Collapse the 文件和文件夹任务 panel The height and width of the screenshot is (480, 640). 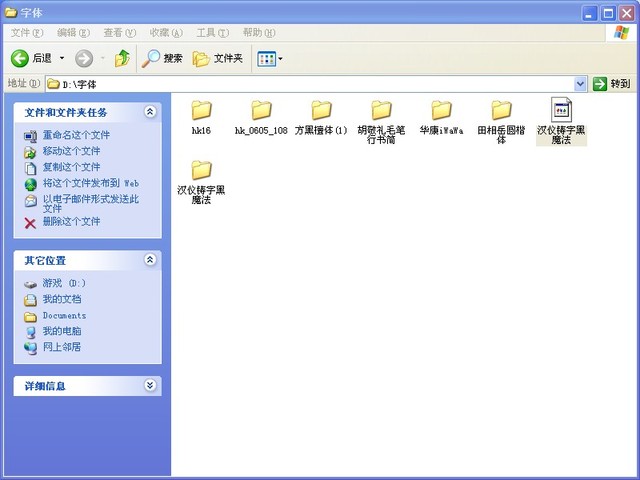(x=150, y=112)
